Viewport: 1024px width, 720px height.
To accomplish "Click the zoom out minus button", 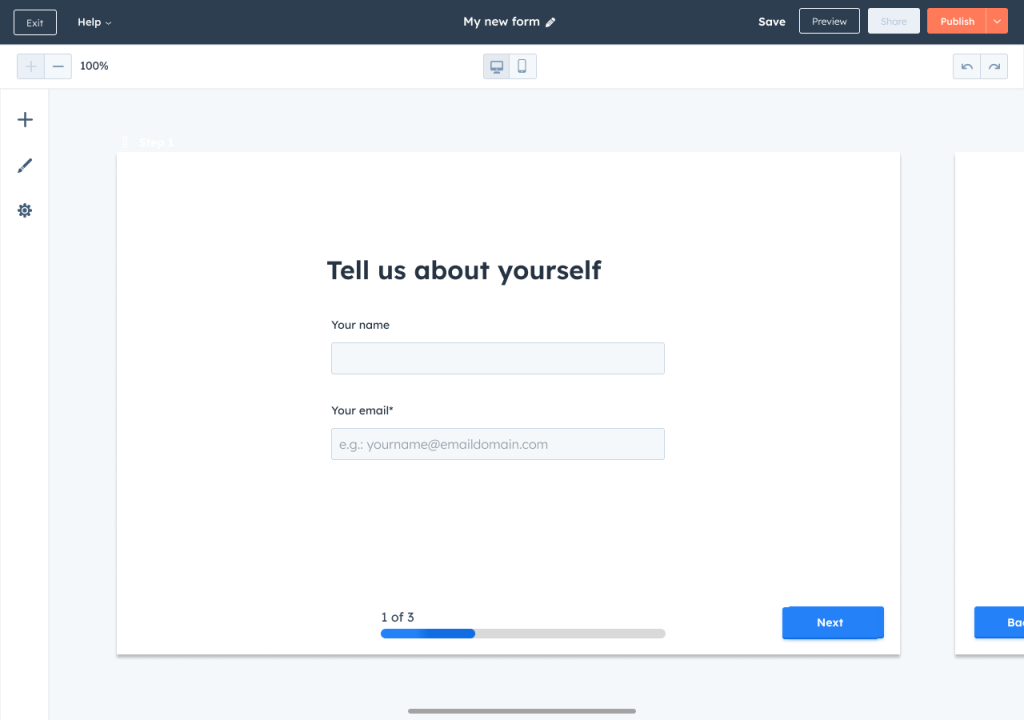I will pos(58,66).
